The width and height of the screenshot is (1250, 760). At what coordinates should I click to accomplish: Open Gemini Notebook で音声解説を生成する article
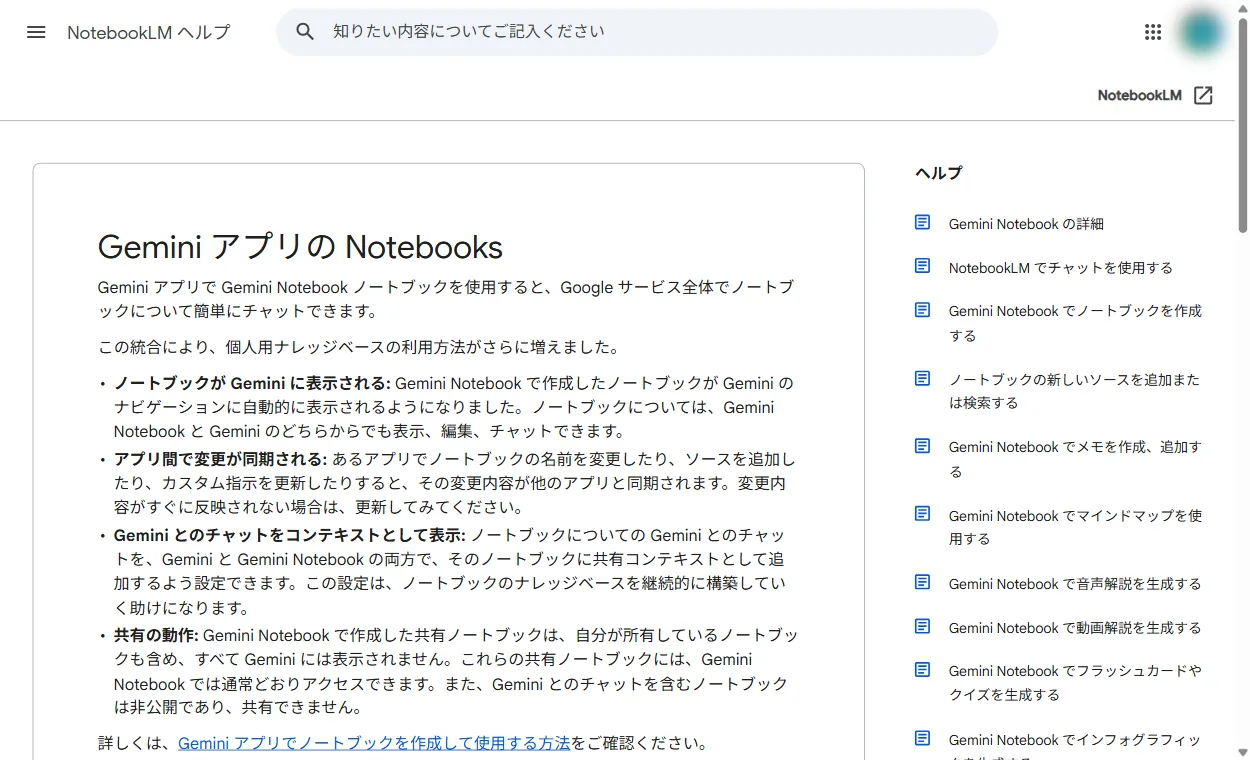[x=1075, y=583]
